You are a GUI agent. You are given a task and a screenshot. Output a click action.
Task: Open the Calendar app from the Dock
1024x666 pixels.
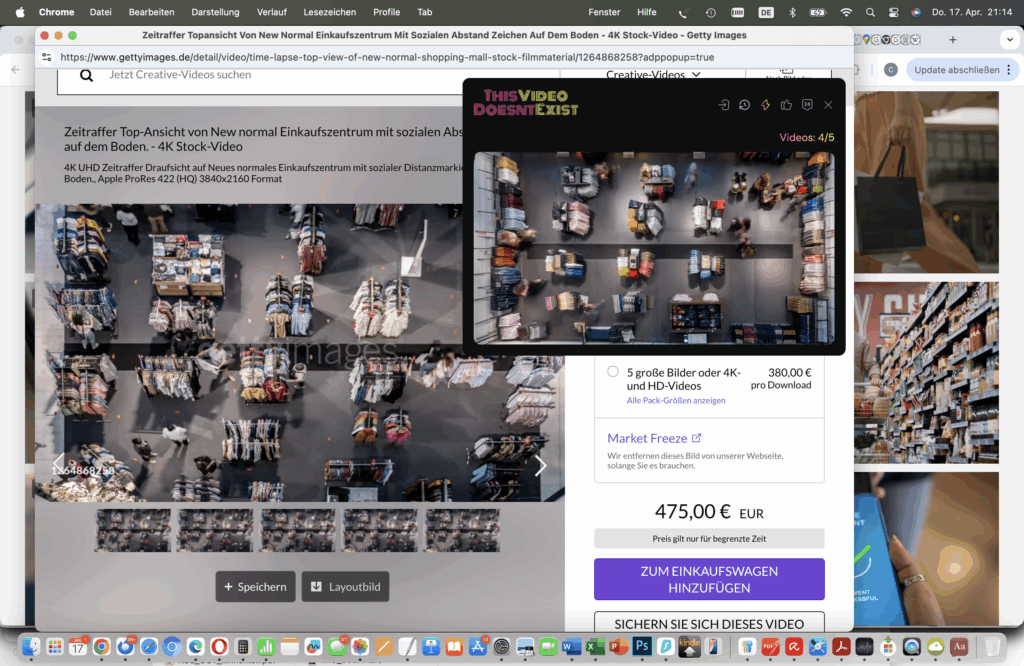(78, 646)
